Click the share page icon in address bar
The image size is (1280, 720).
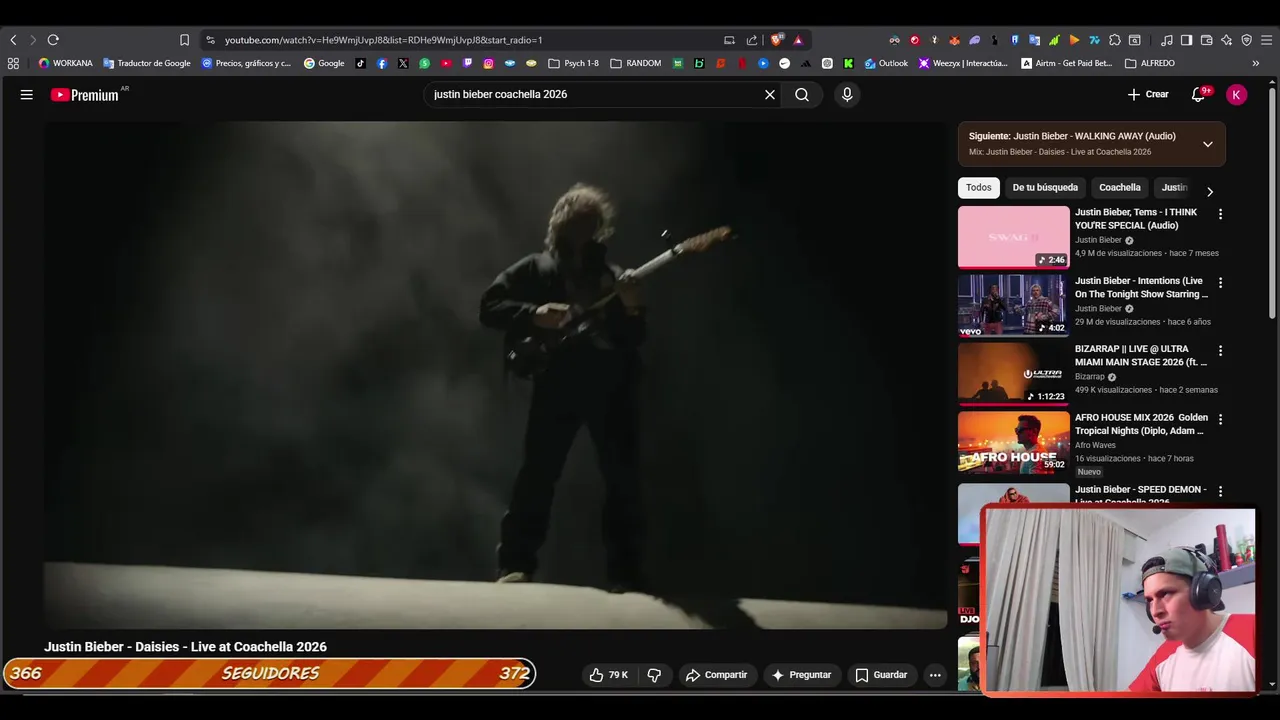coord(752,40)
